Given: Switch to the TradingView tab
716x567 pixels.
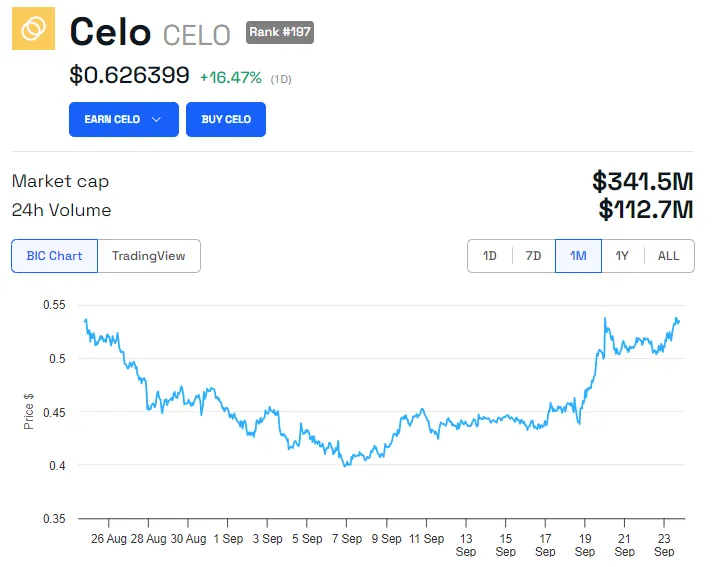Looking at the screenshot, I should point(148,256).
